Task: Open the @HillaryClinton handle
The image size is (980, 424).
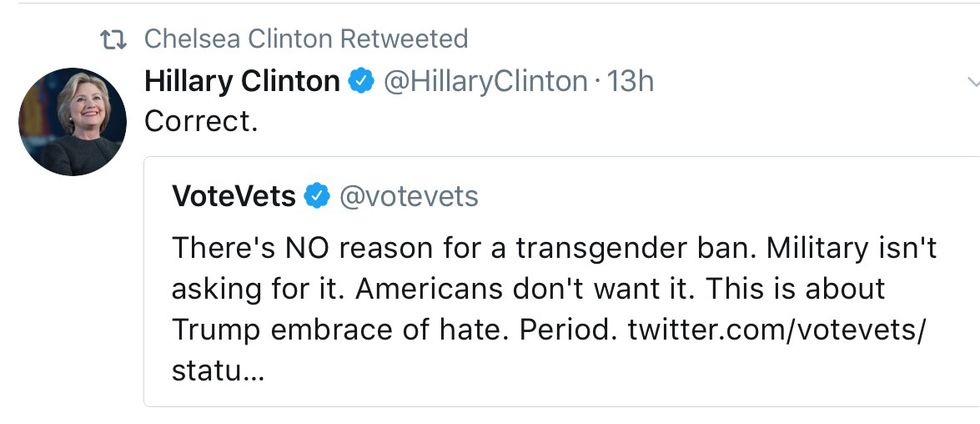Action: (x=486, y=81)
